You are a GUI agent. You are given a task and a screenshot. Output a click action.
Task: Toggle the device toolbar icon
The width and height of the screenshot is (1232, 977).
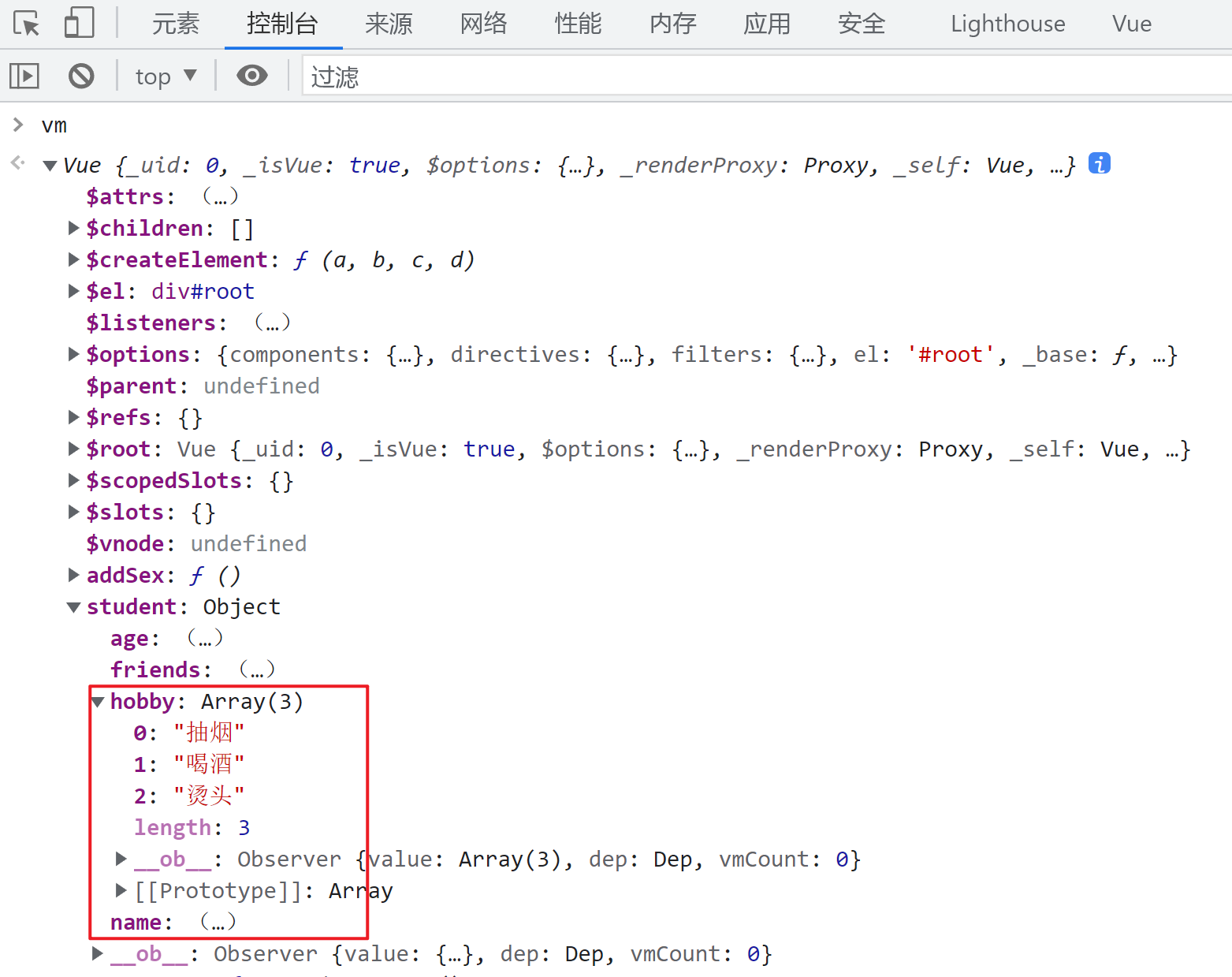79,24
